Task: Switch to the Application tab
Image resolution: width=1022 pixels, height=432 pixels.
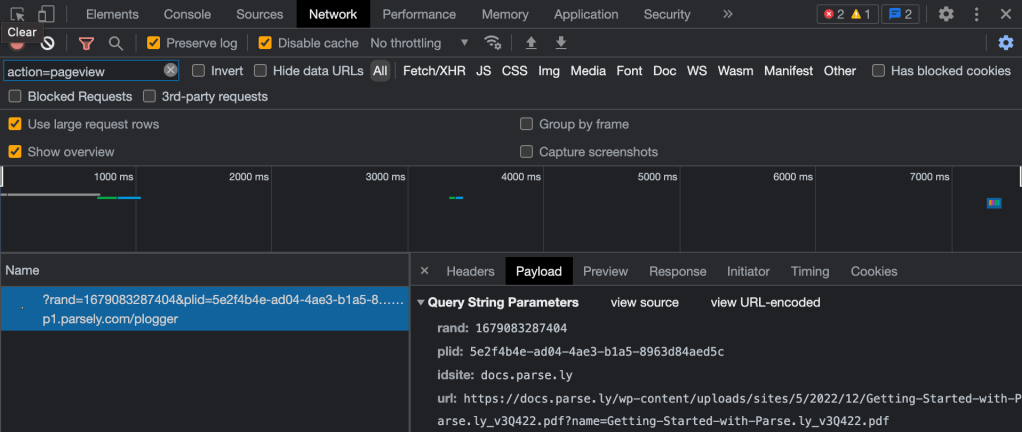Action: point(586,14)
